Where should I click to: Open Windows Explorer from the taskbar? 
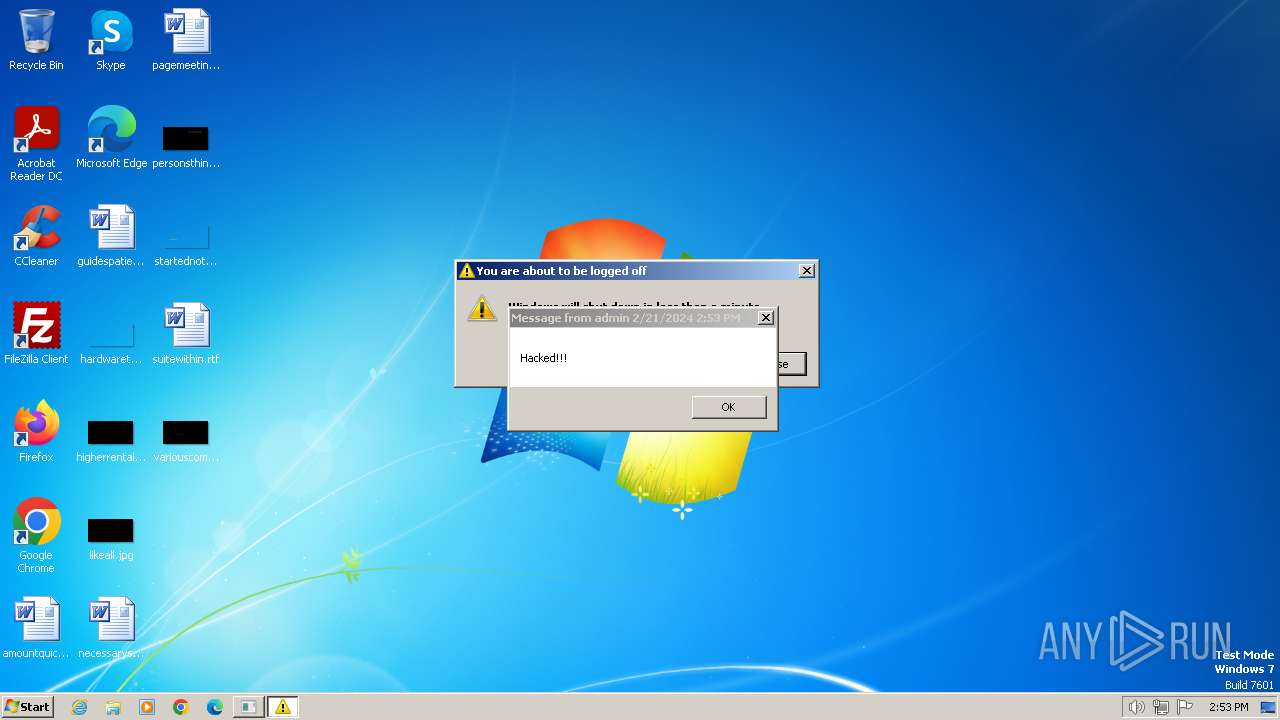(x=113, y=707)
